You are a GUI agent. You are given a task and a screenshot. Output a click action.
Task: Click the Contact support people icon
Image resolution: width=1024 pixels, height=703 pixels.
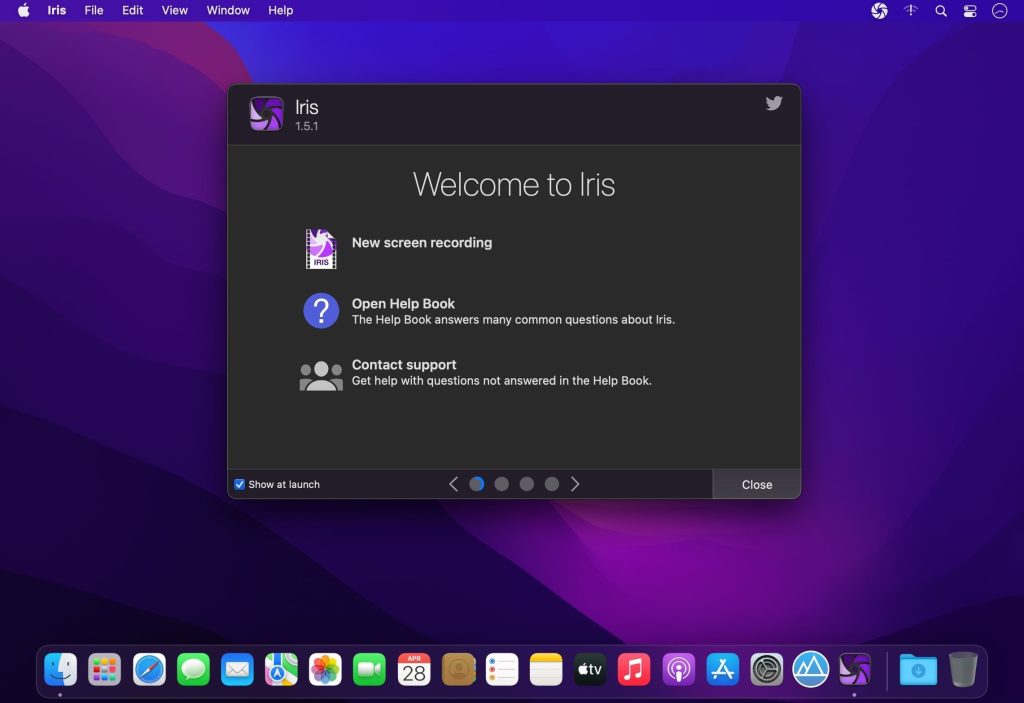[321, 375]
